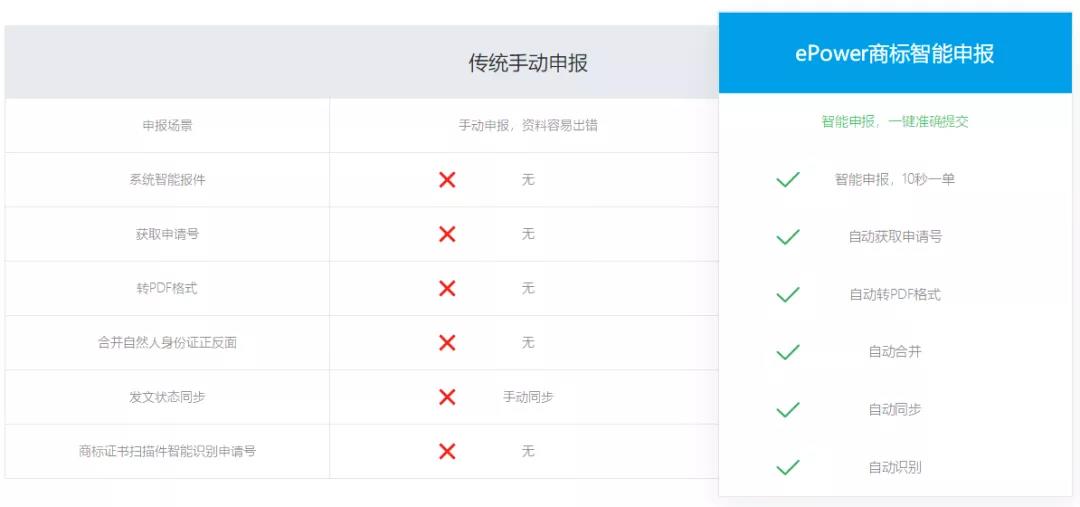Click the red X in 获取申请号 row
The height and width of the screenshot is (507, 1080).
[x=447, y=234]
